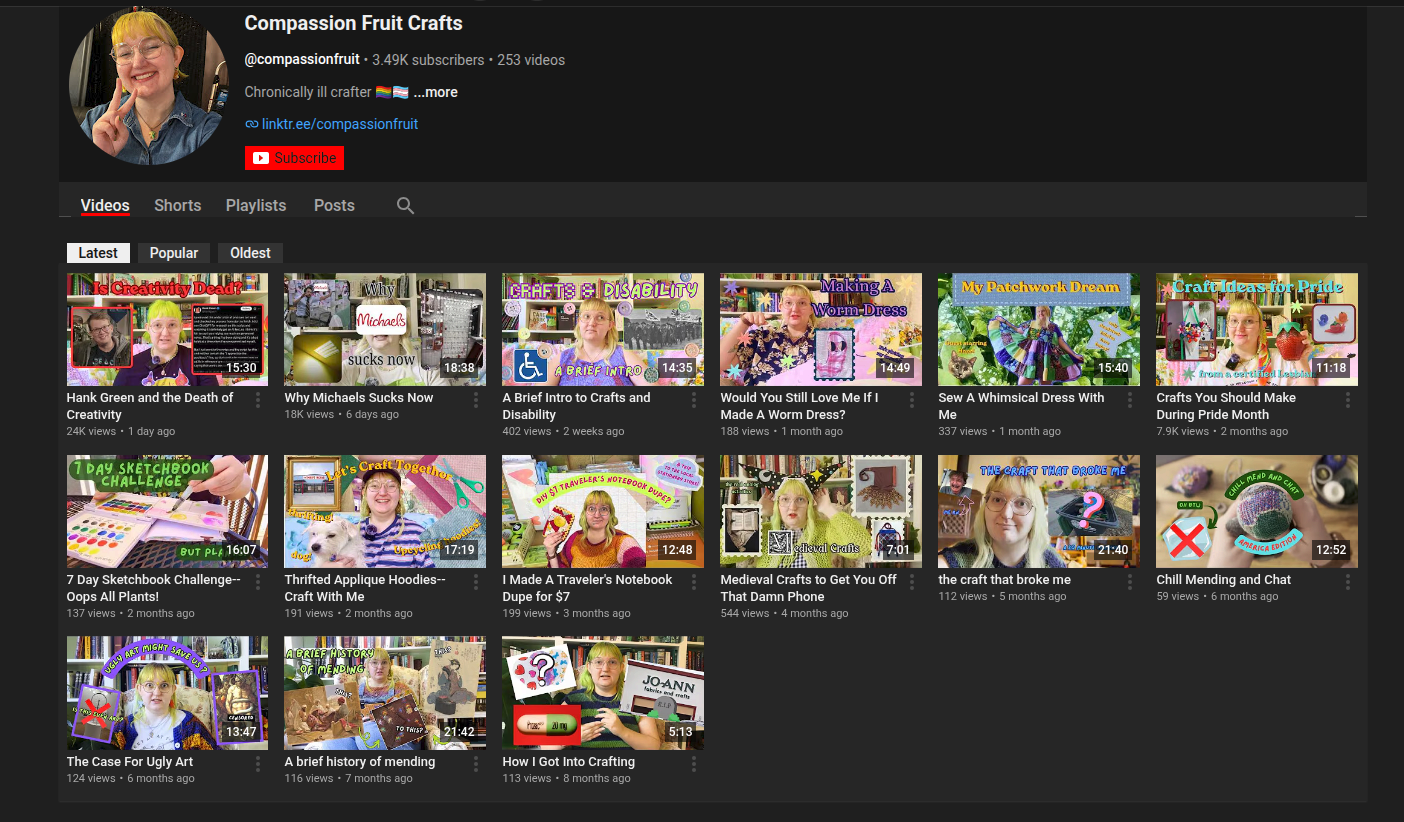Play 'The Craft That Broke Me' thumbnail
1404x822 pixels.
click(x=1039, y=512)
